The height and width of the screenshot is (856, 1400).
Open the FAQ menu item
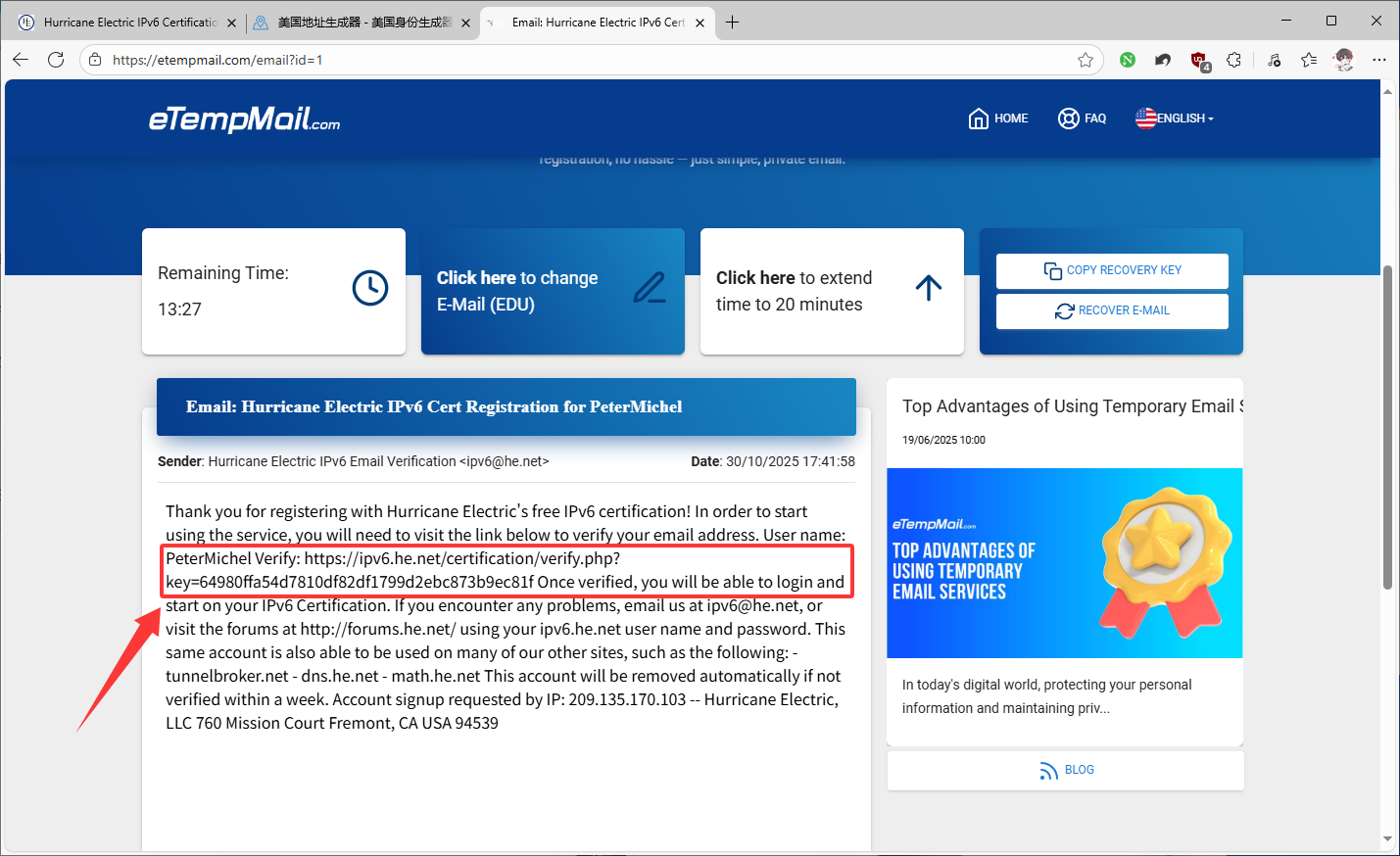tap(1083, 119)
